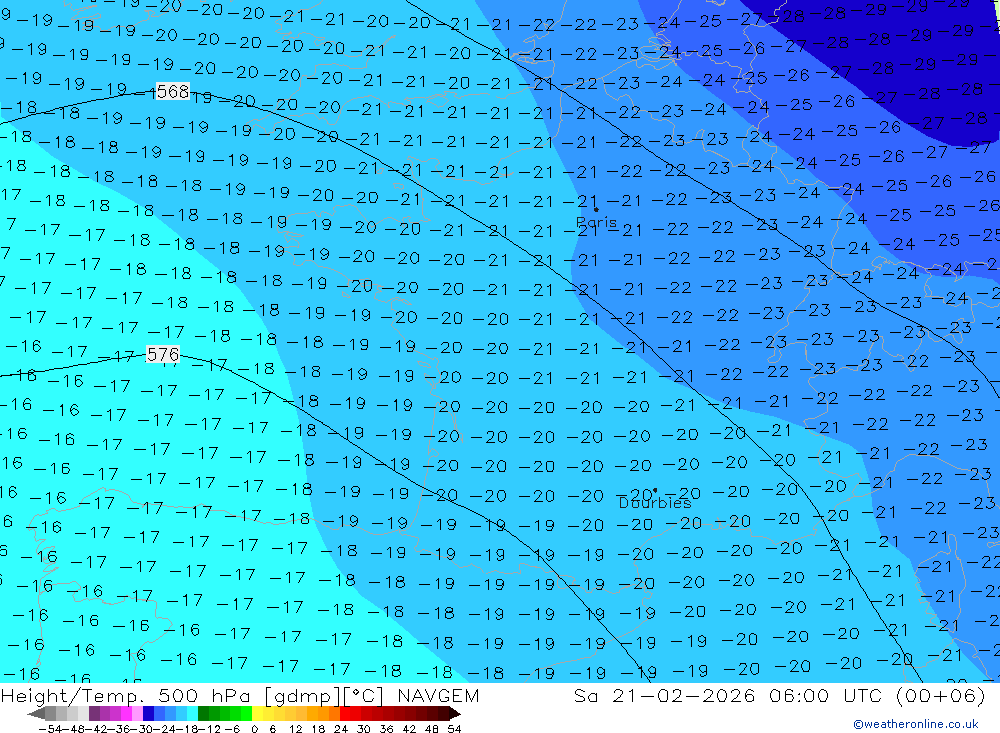Click the date 'Sa 21-02-2026'
This screenshot has height=733, width=1000.
point(664,695)
